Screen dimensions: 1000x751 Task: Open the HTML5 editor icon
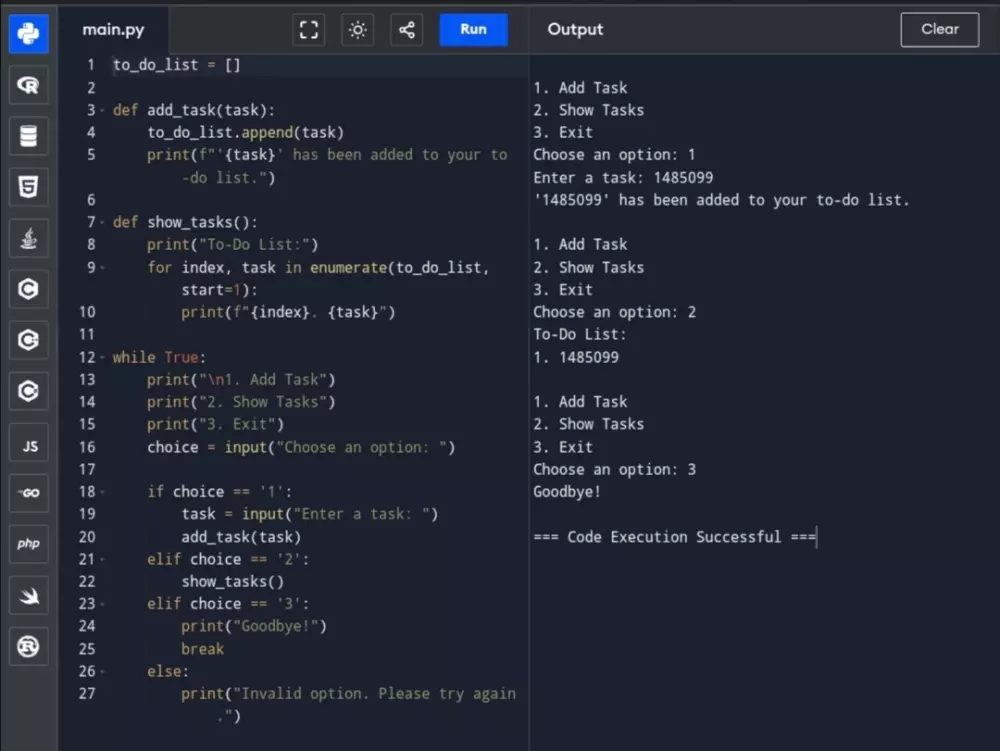click(x=29, y=187)
